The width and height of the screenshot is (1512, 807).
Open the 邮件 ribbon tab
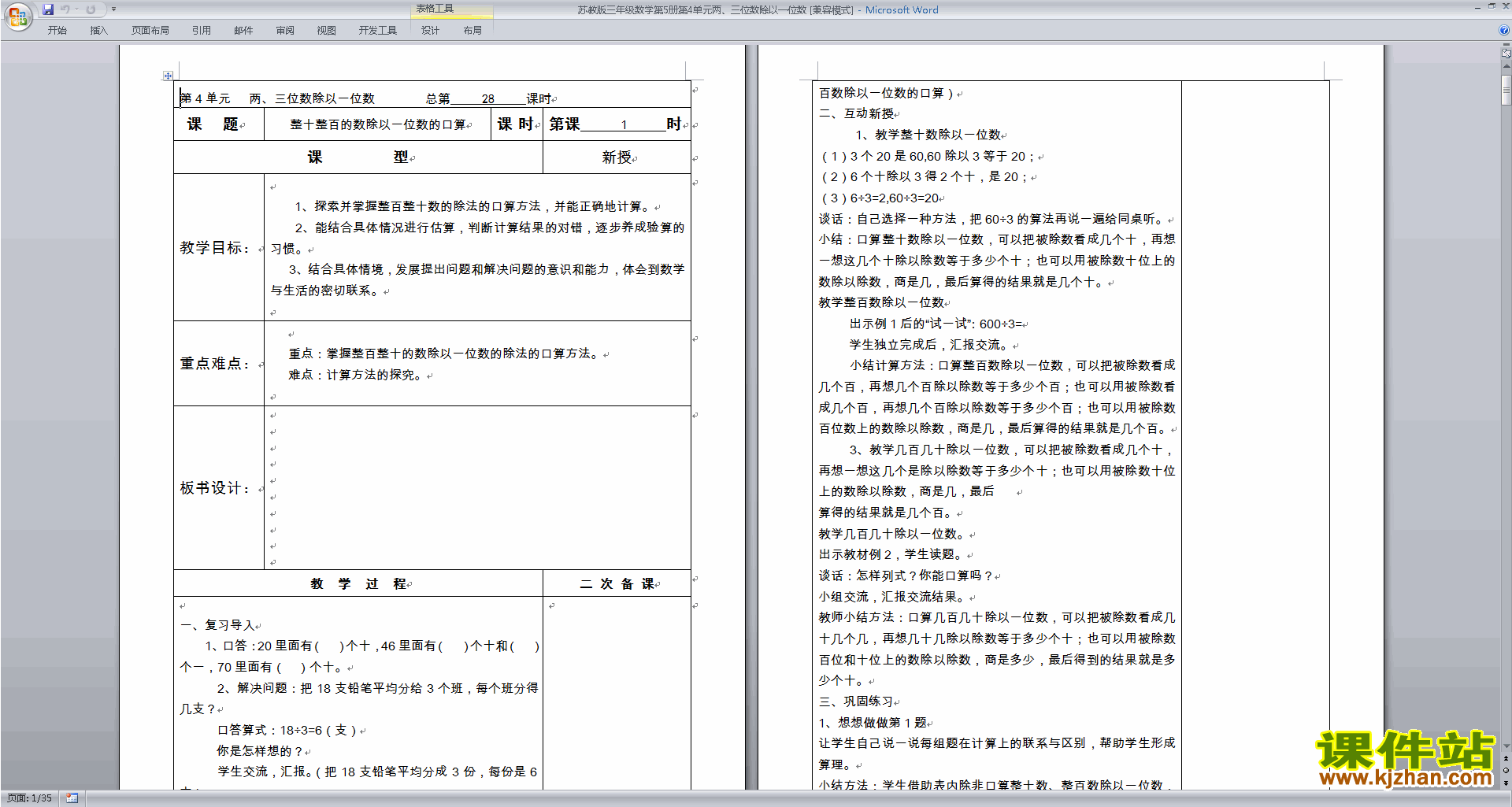tap(243, 31)
